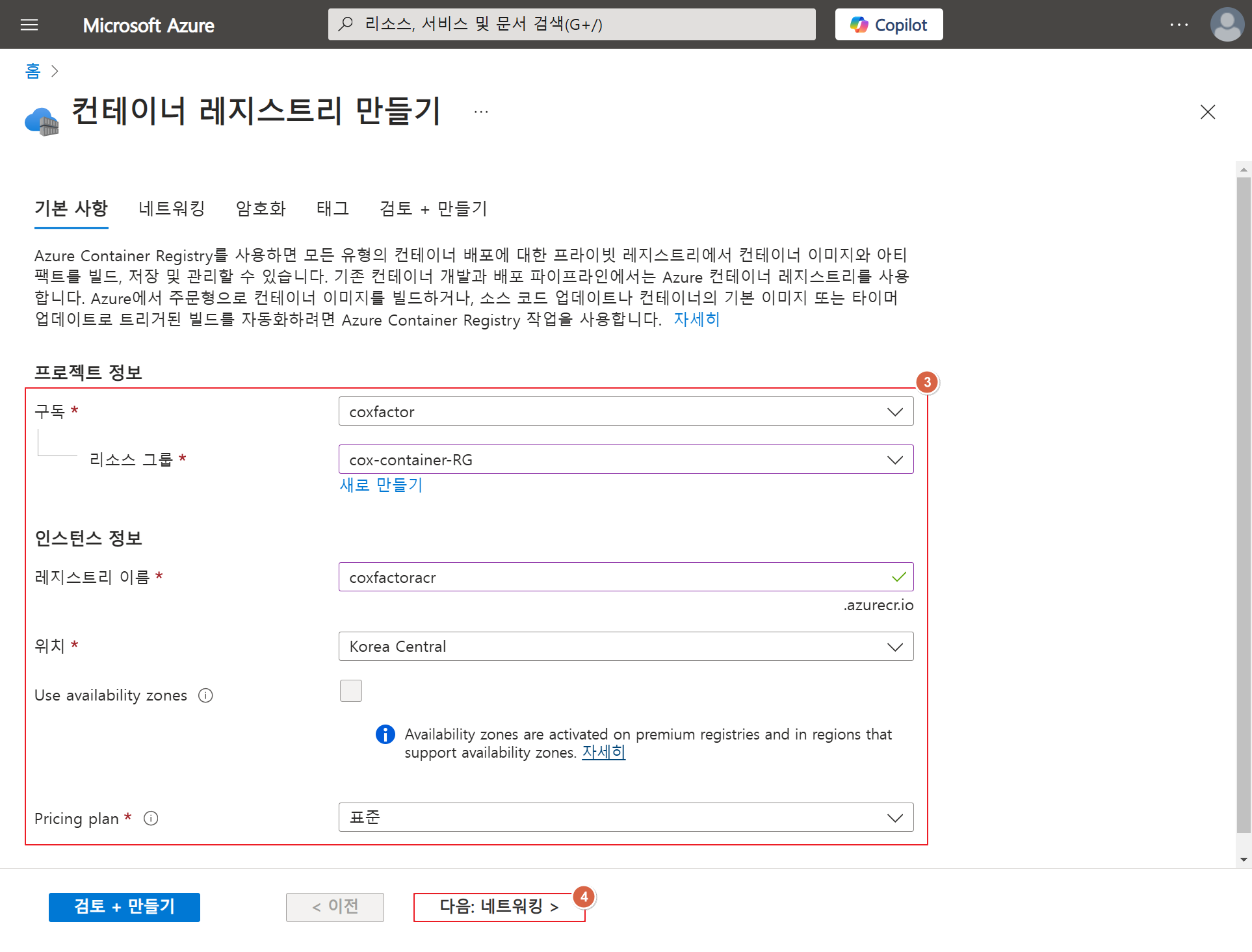The height and width of the screenshot is (952, 1252).
Task: Switch to the 네트워킹 tab
Action: click(x=172, y=209)
